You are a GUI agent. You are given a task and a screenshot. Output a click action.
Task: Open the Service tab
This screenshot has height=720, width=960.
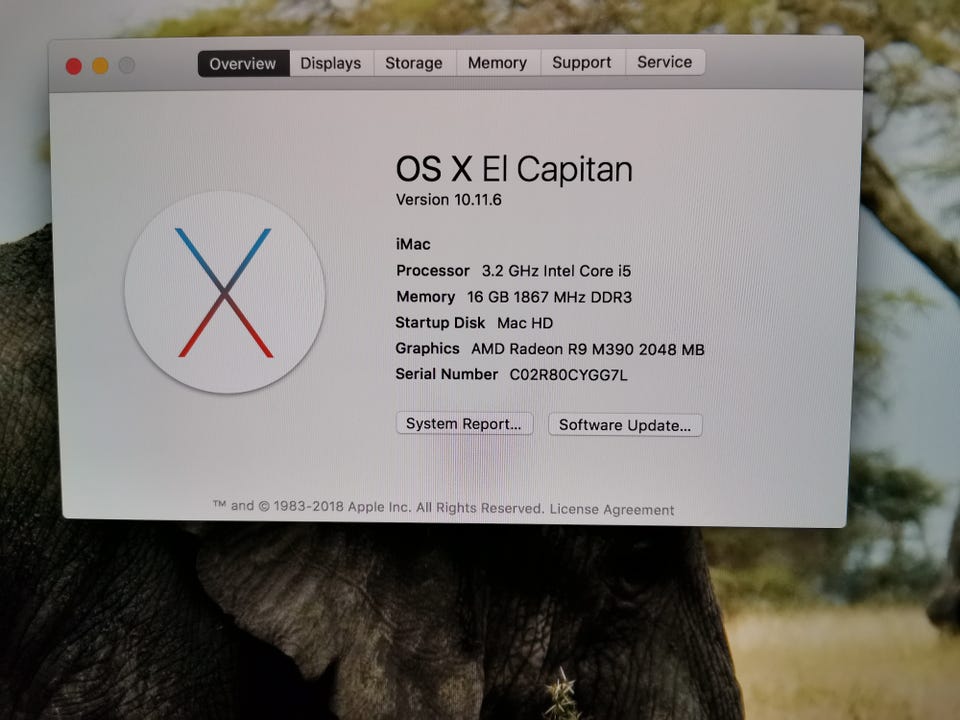pos(664,62)
